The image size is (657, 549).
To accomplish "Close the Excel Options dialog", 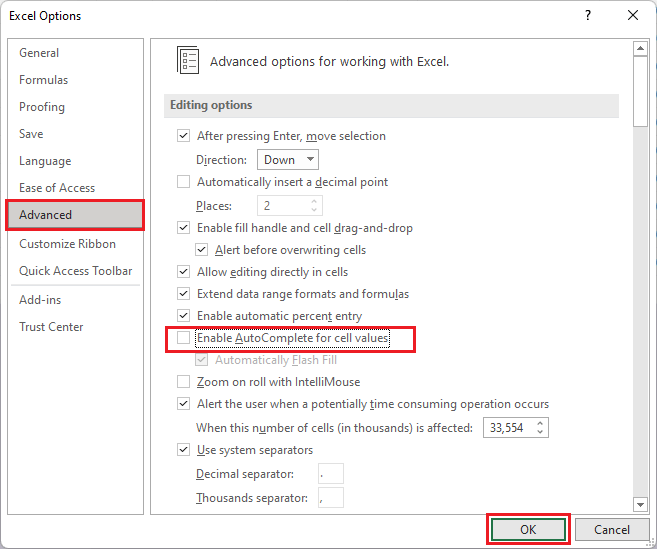I will [x=633, y=16].
